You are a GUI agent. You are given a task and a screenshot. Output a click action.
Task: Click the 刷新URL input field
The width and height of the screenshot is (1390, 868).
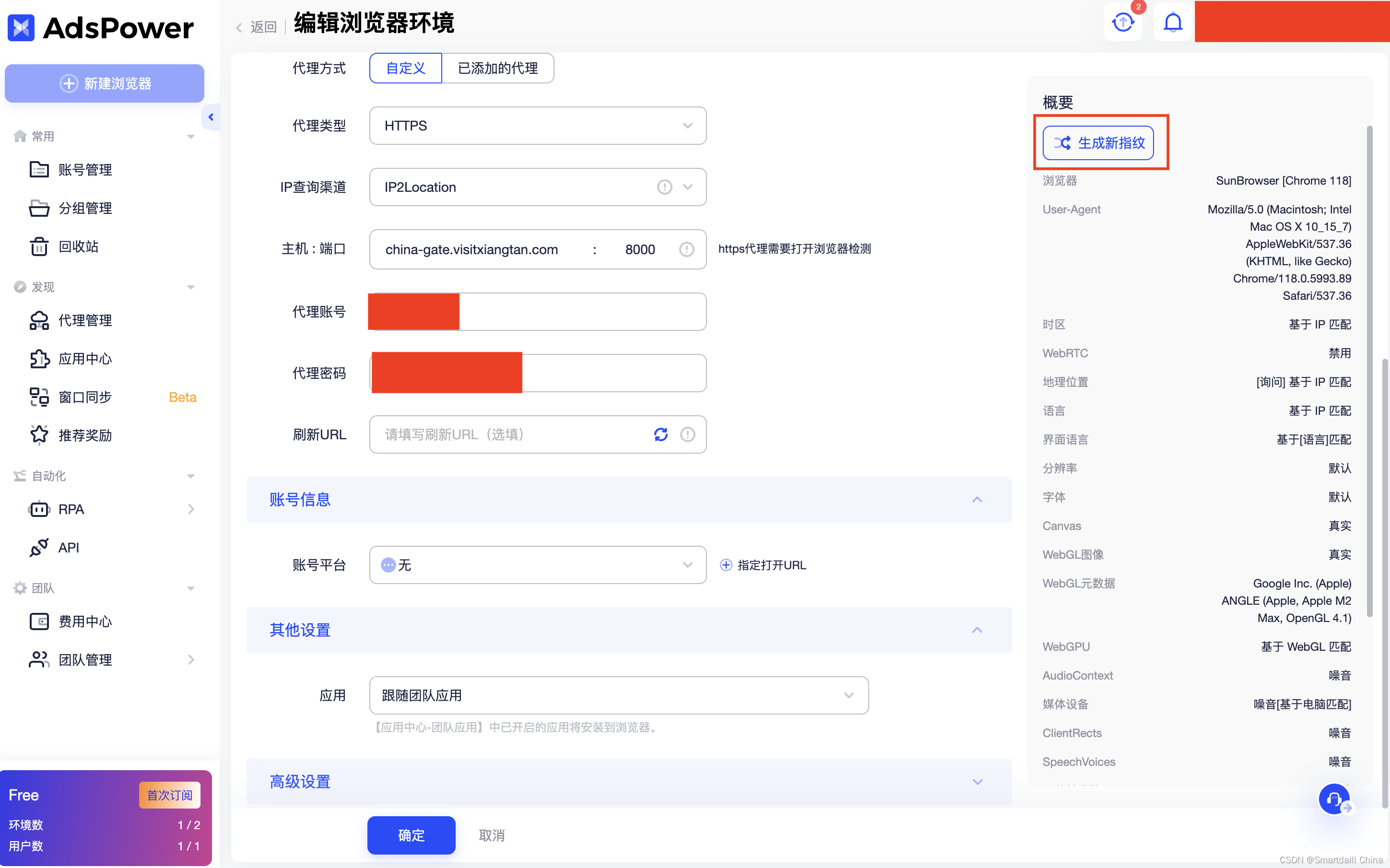pyautogui.click(x=511, y=434)
